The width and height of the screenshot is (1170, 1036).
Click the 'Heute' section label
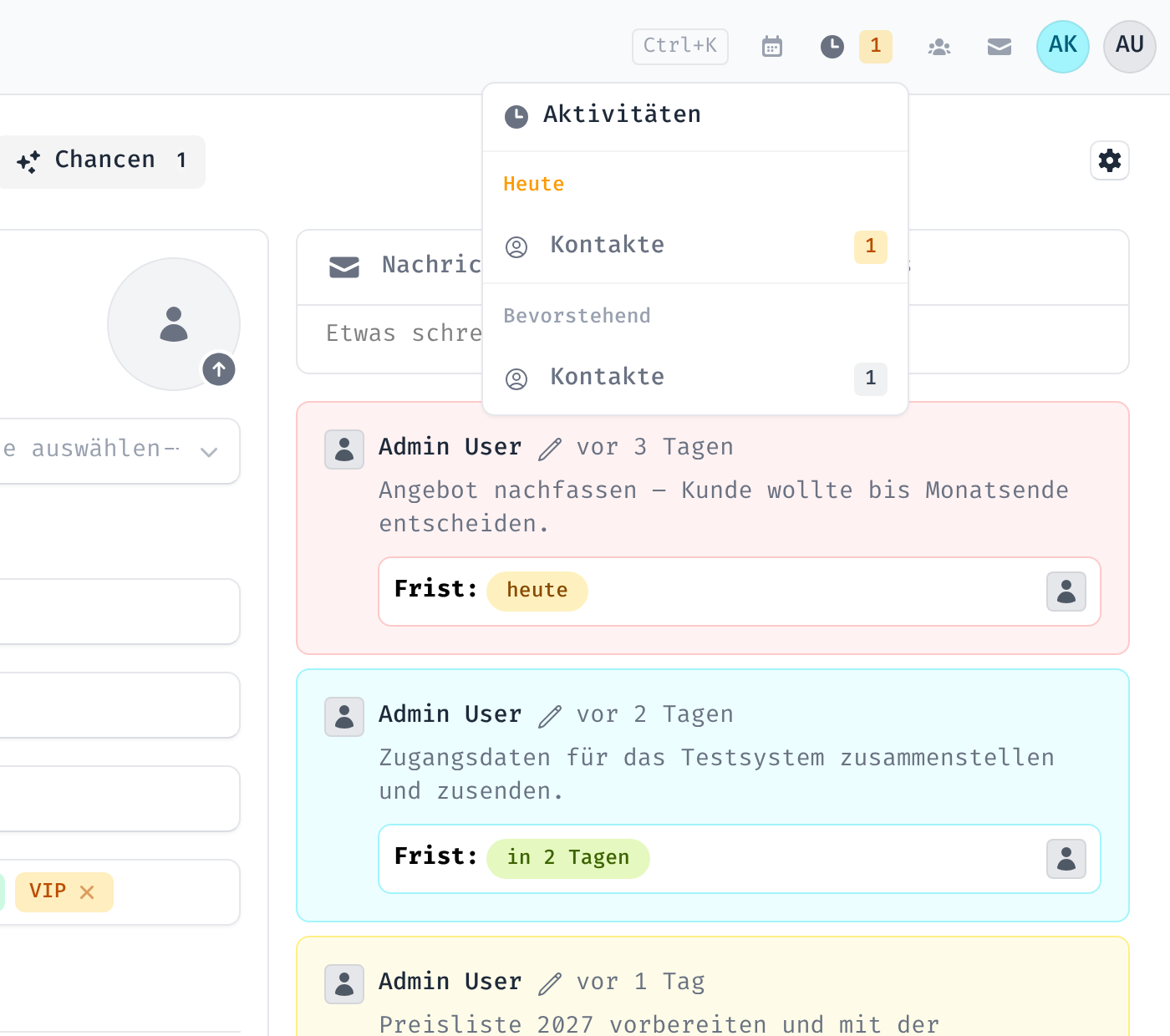(534, 185)
